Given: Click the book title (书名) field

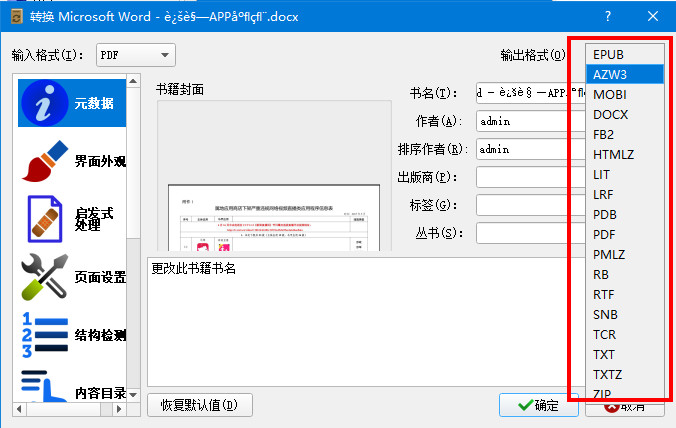Looking at the screenshot, I should tap(530, 93).
